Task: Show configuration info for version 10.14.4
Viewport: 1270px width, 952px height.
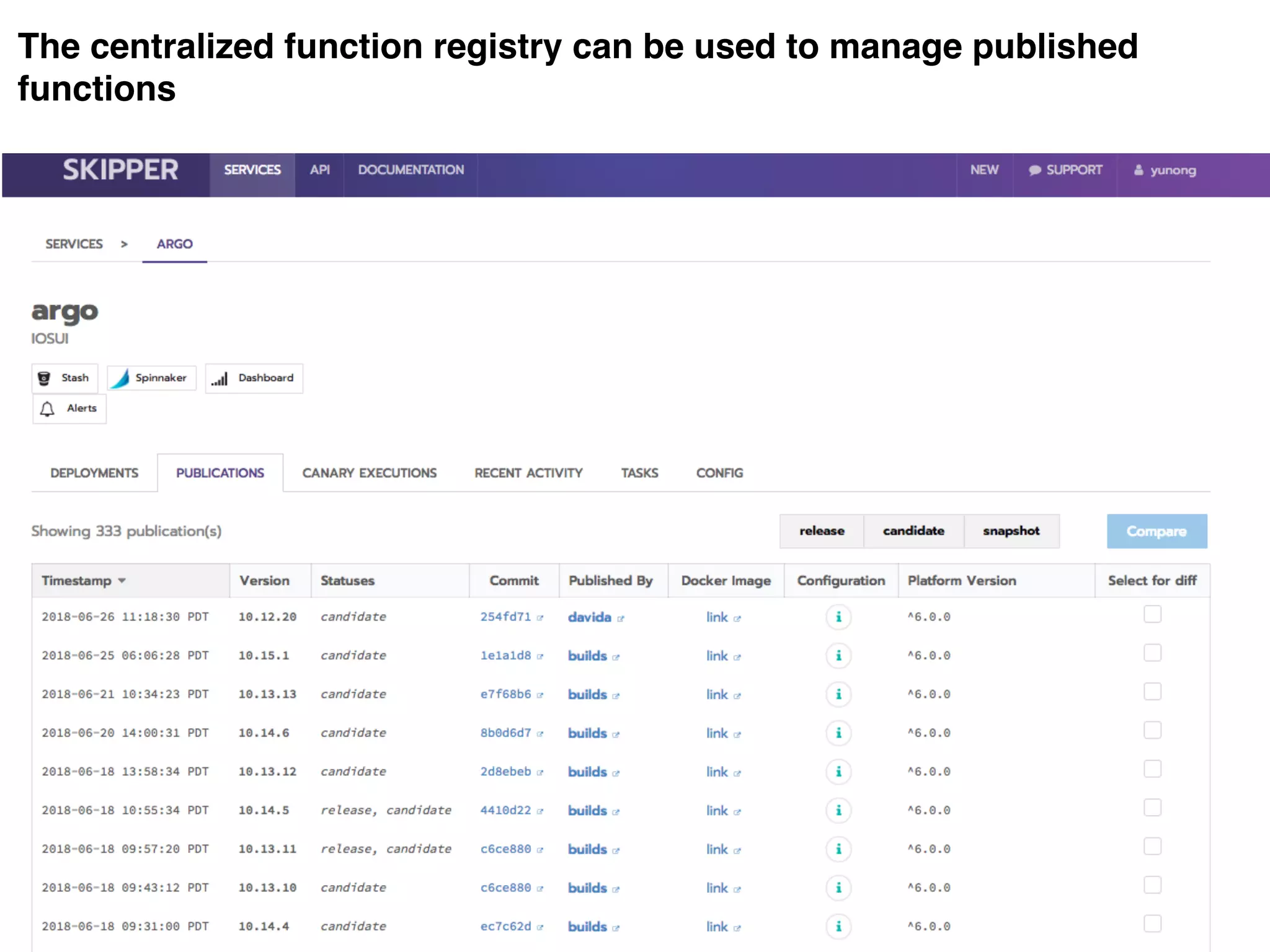Action: 838,927
